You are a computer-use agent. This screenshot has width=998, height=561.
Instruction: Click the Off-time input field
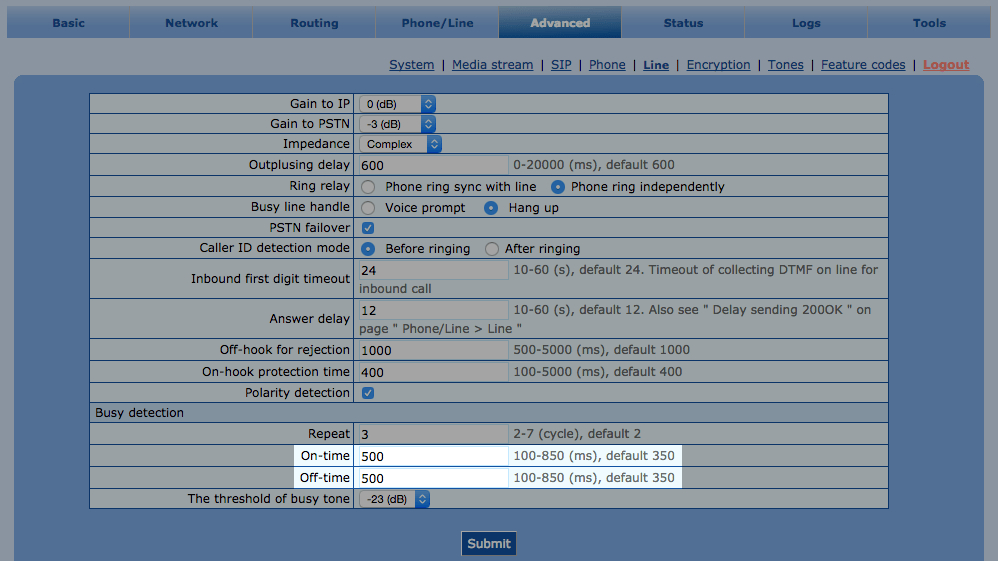pos(433,478)
